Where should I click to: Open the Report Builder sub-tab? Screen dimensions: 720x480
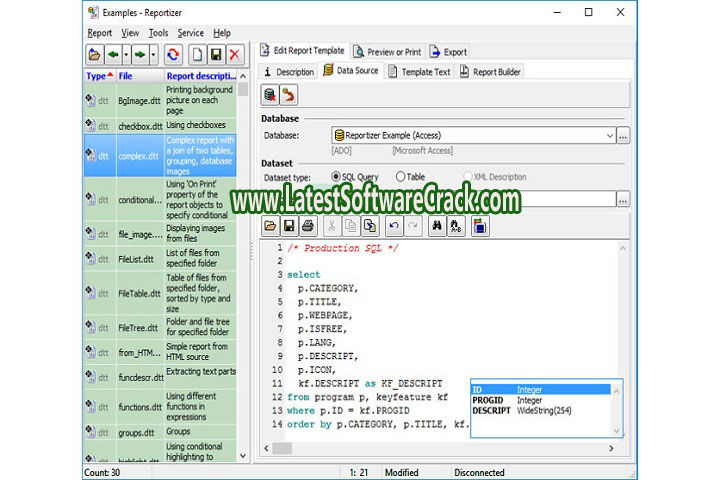(490, 72)
